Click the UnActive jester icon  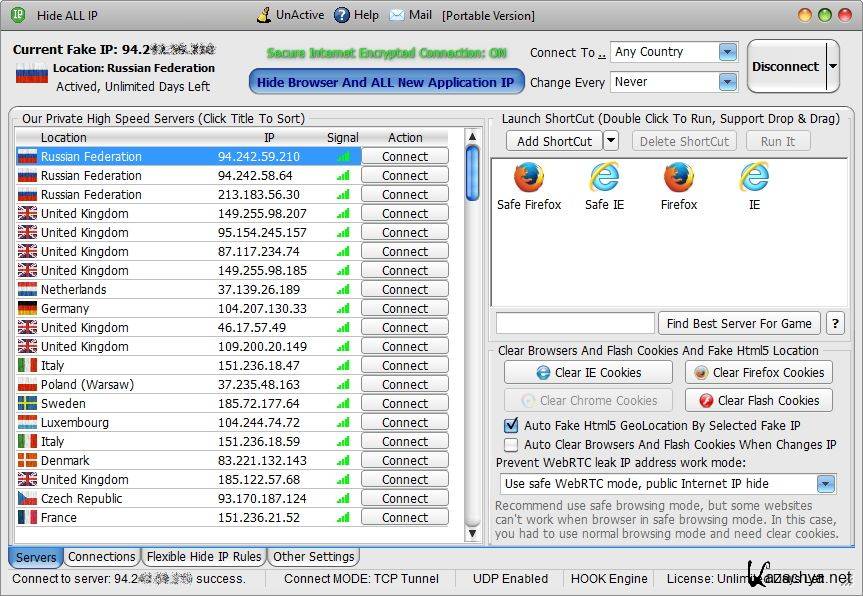(264, 15)
